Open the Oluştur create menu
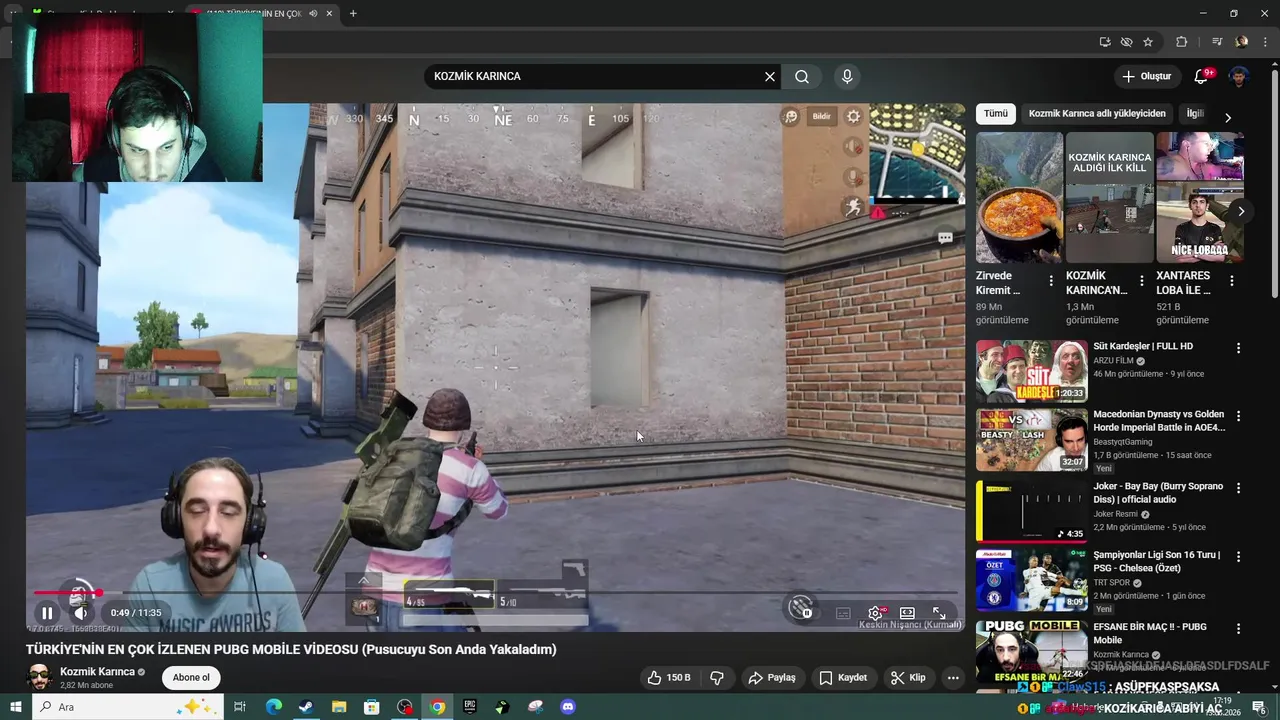1280x720 pixels. 1146,76
